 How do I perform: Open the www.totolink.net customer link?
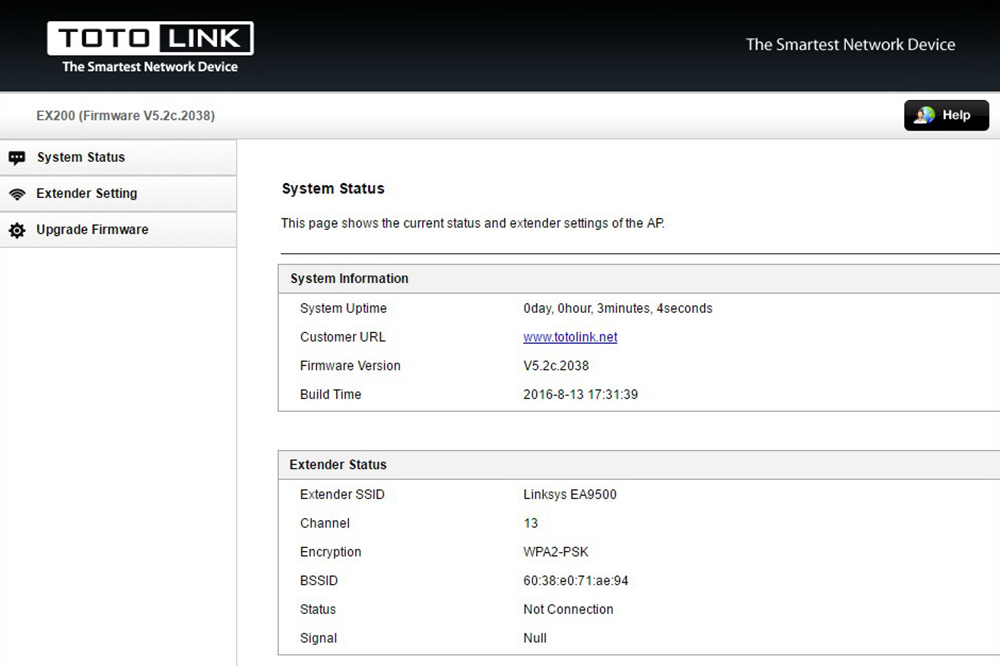570,337
